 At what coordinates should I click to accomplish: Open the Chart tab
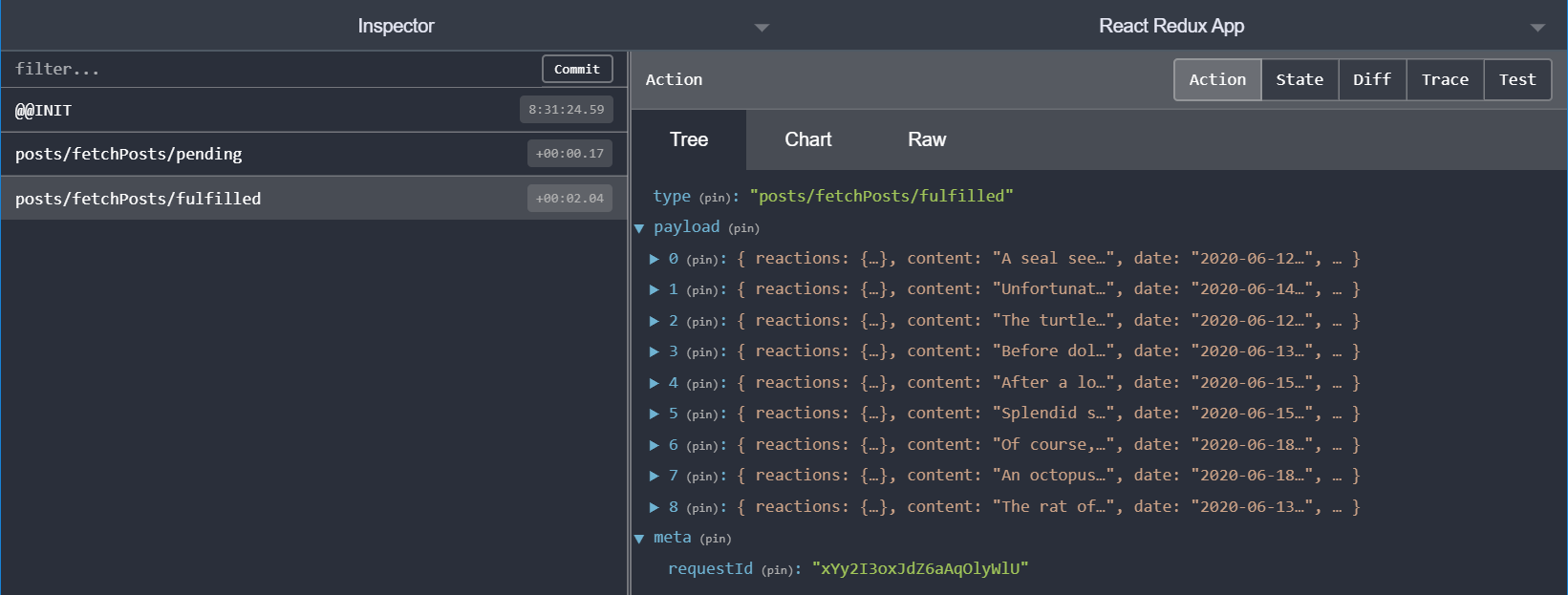807,139
